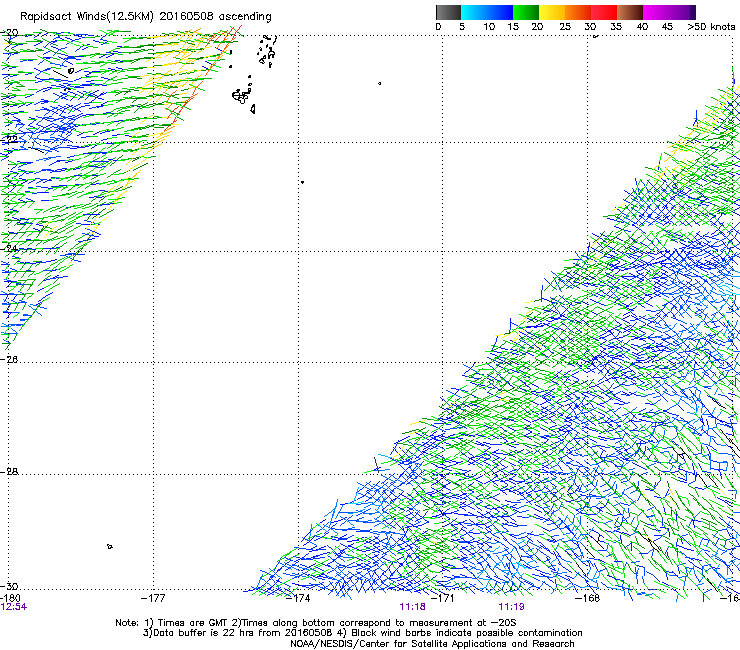Click the purple '11:18' swath time label
Viewport: 740px width, 650px height.
412,607
